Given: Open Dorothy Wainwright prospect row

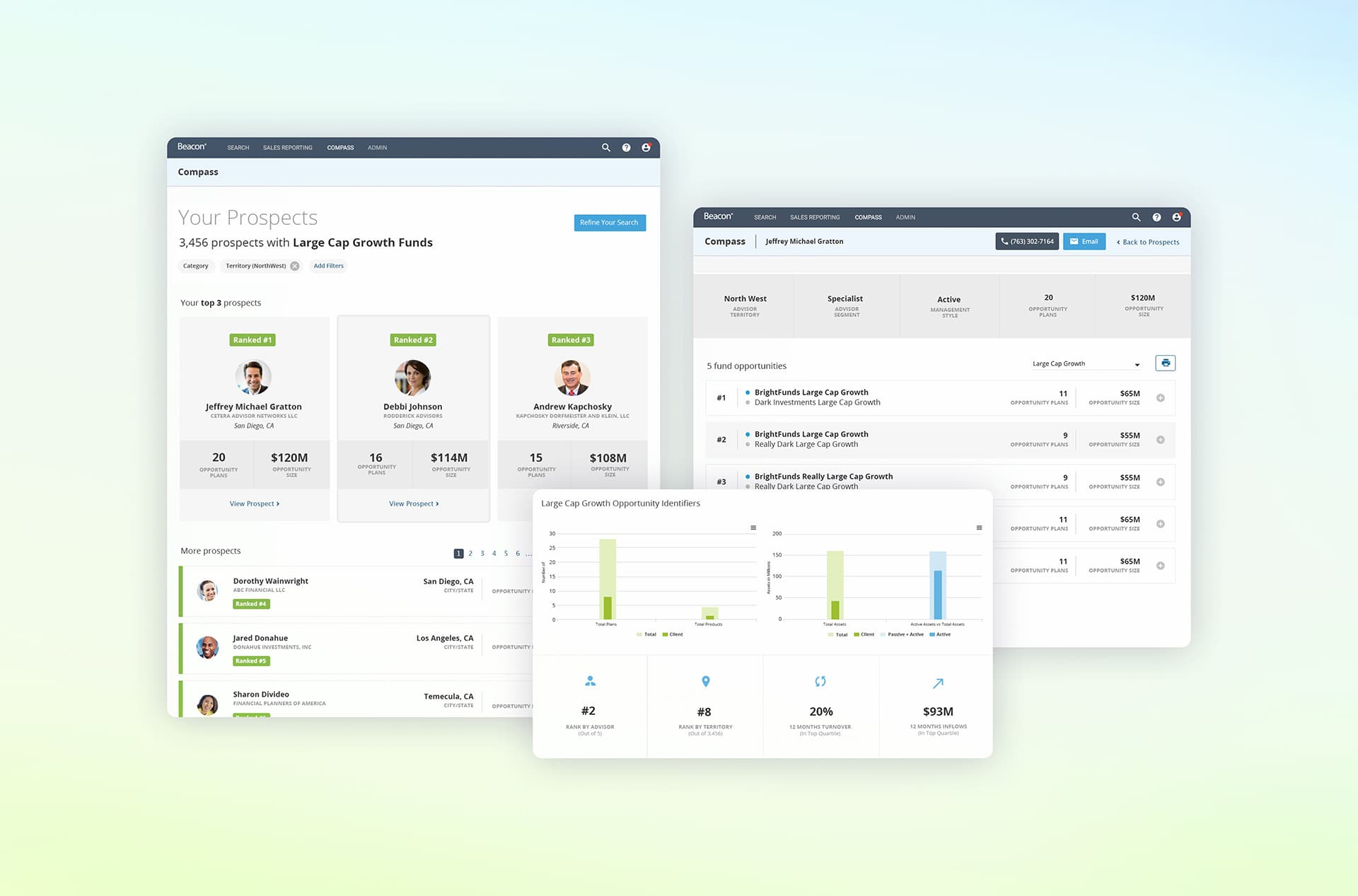Looking at the screenshot, I should [356, 591].
